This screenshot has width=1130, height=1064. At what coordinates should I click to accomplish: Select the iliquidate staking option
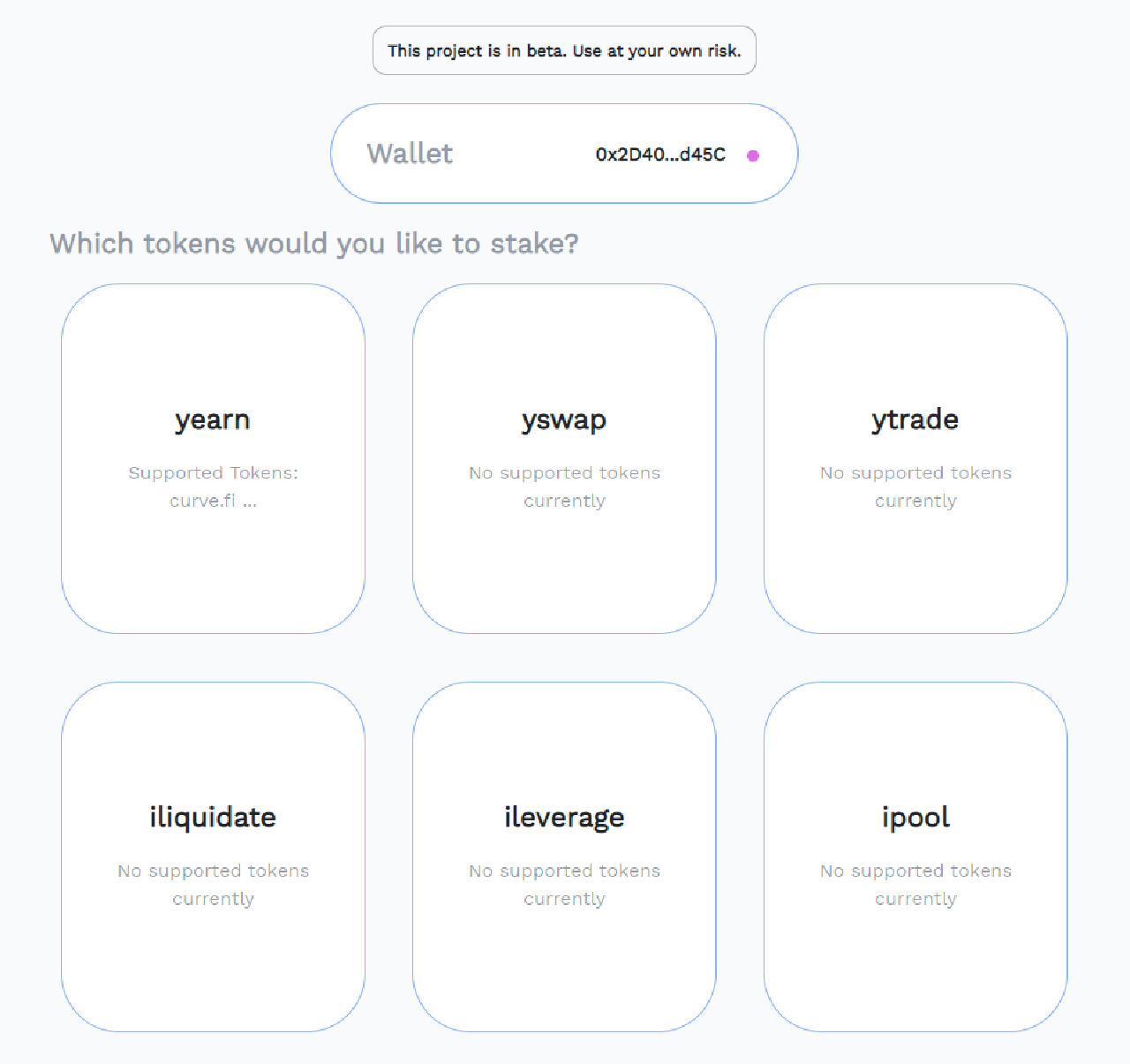click(212, 856)
